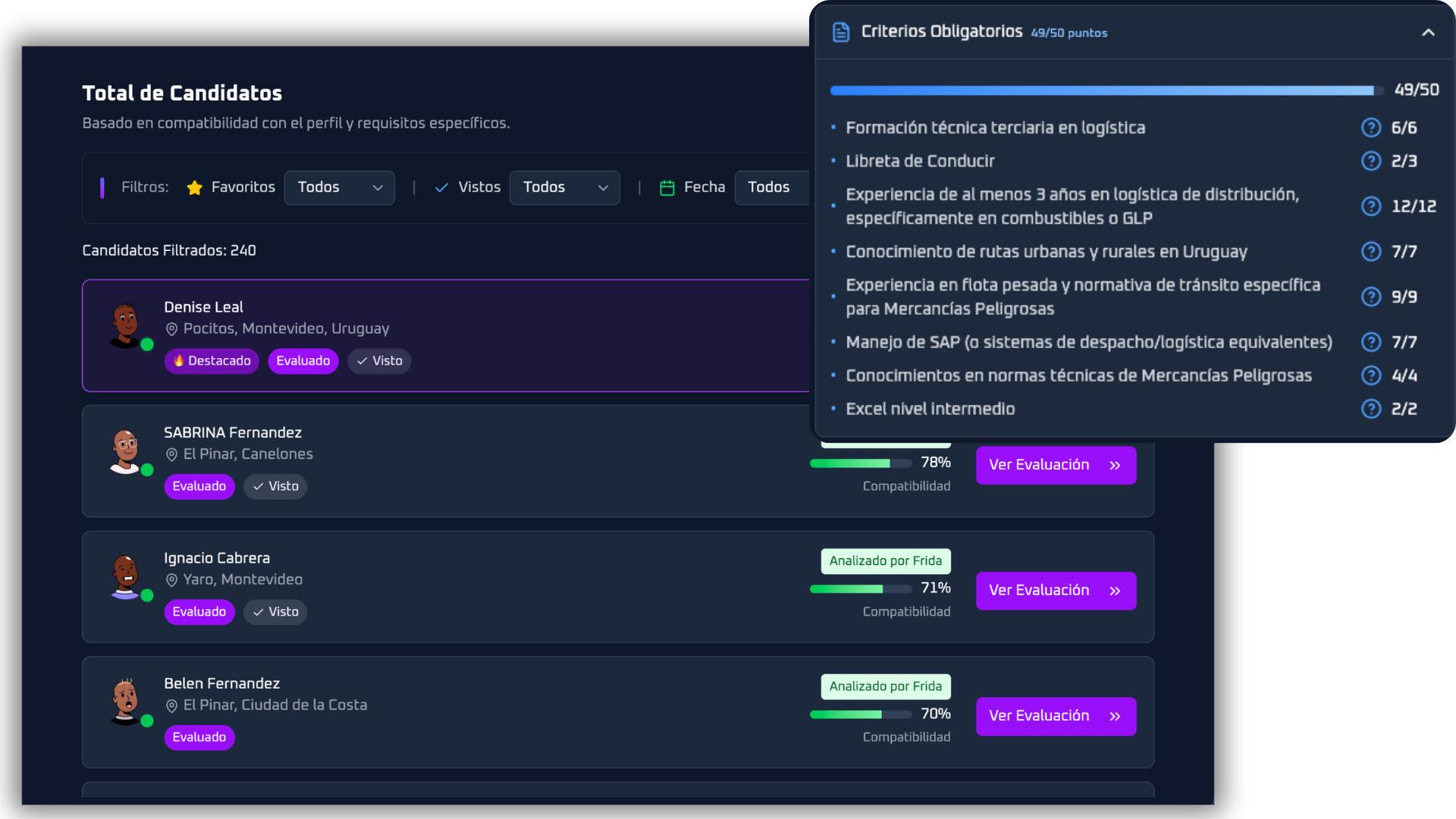The height and width of the screenshot is (819, 1456).
Task: Select the Evaluado badge on Belen Fernandez
Action: pyautogui.click(x=199, y=737)
